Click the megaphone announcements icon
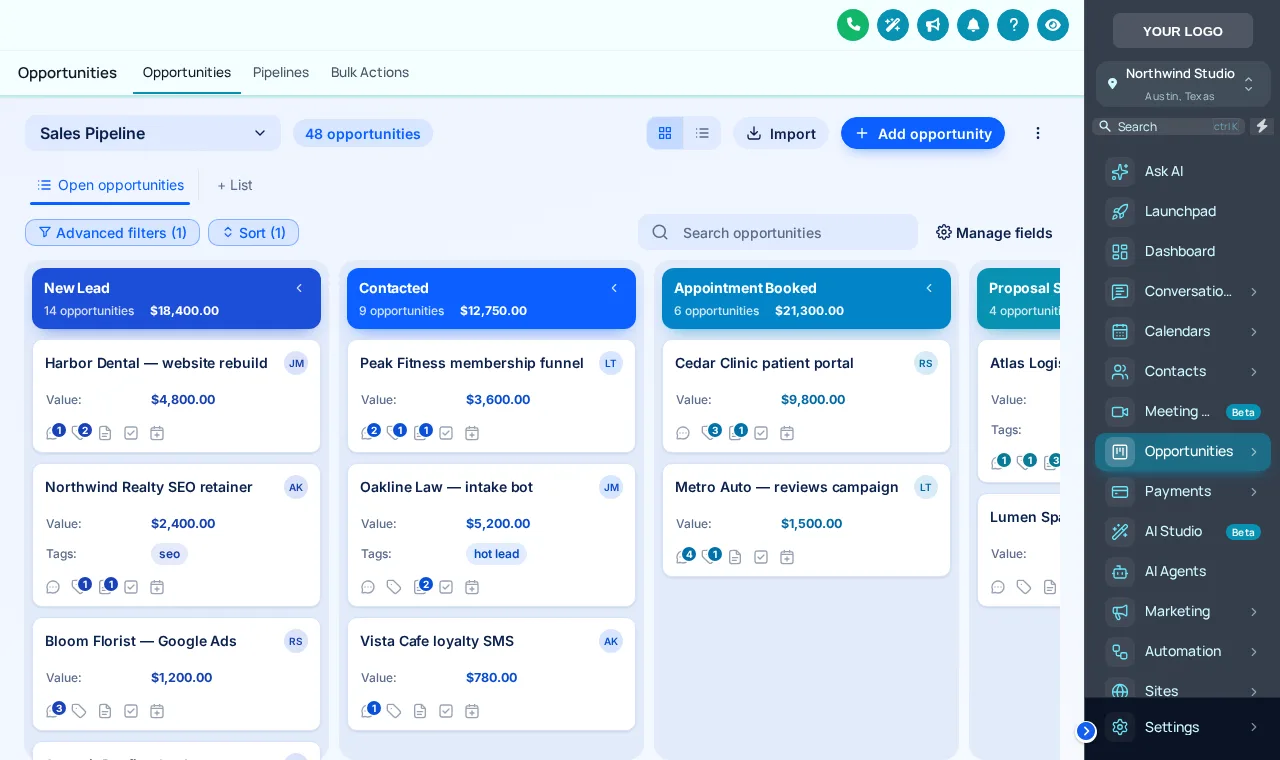The height and width of the screenshot is (760, 1280). (x=933, y=25)
